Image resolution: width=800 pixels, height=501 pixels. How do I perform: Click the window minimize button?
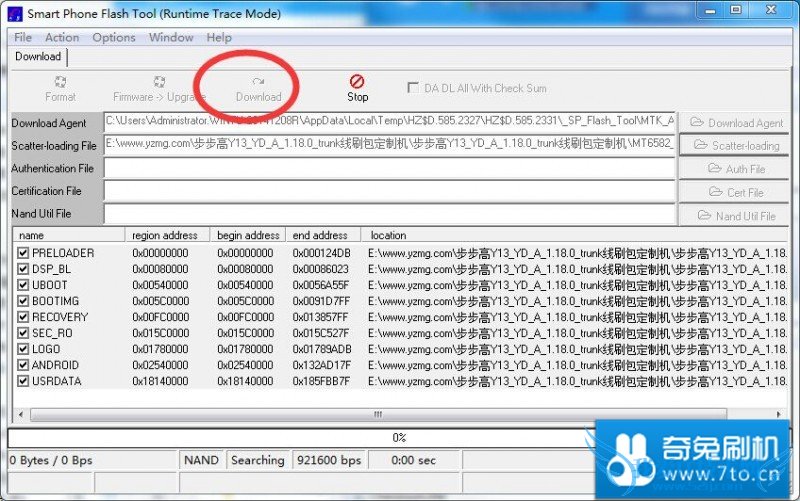tap(710, 11)
